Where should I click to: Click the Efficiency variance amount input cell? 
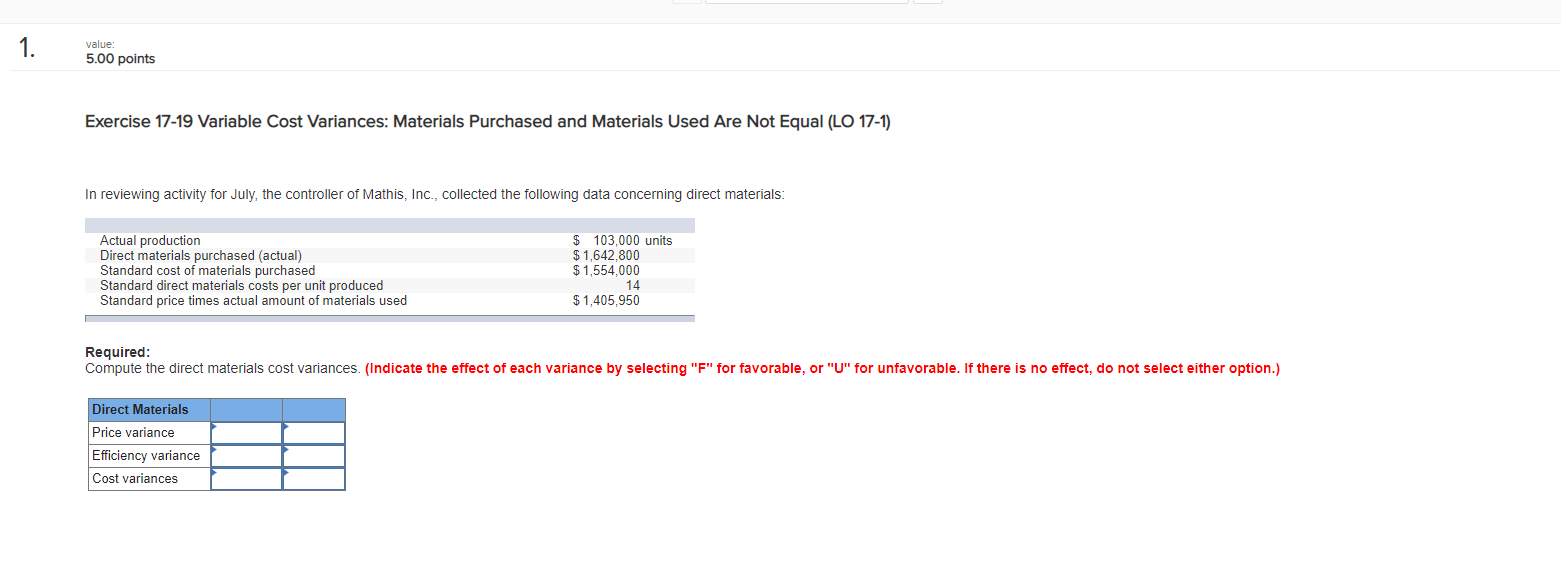248,455
